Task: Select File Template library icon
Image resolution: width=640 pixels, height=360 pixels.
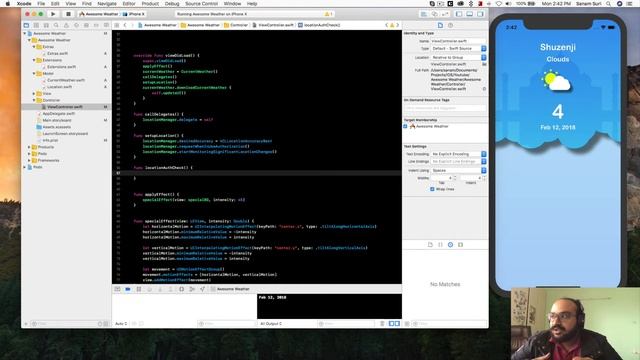Action: point(430,244)
